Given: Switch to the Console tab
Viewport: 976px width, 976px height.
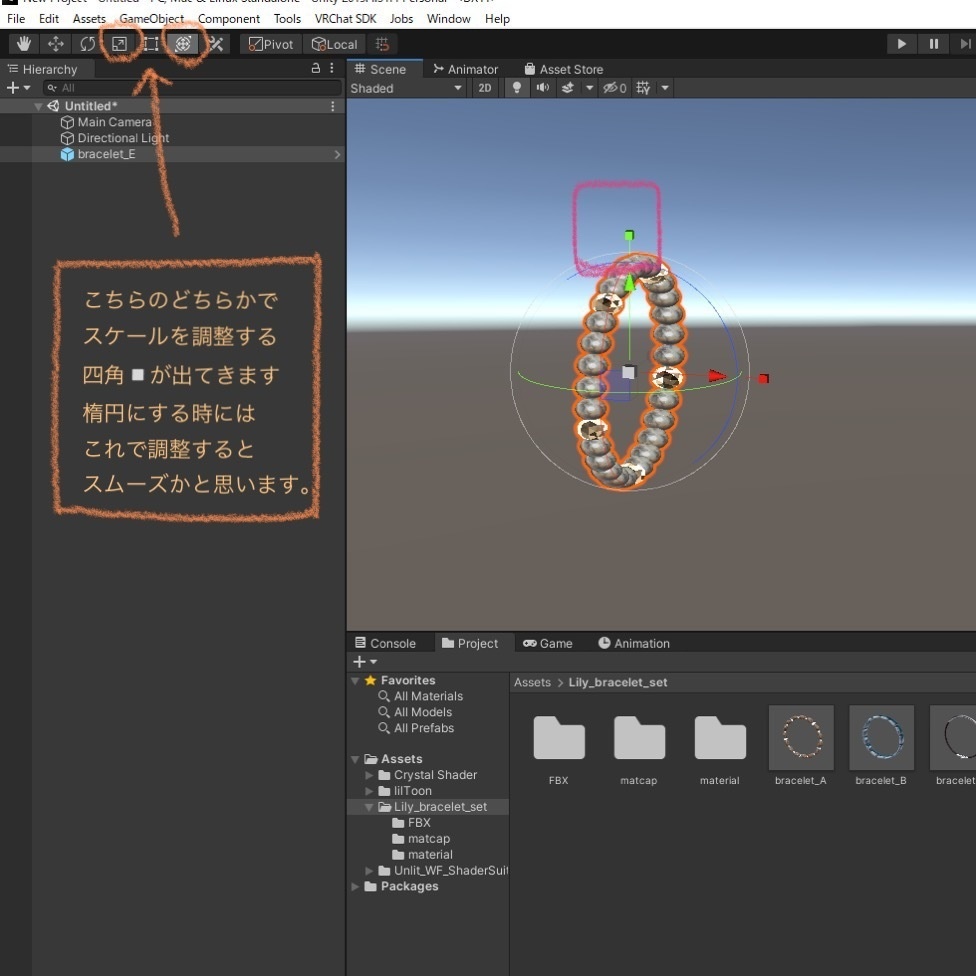Looking at the screenshot, I should (385, 643).
